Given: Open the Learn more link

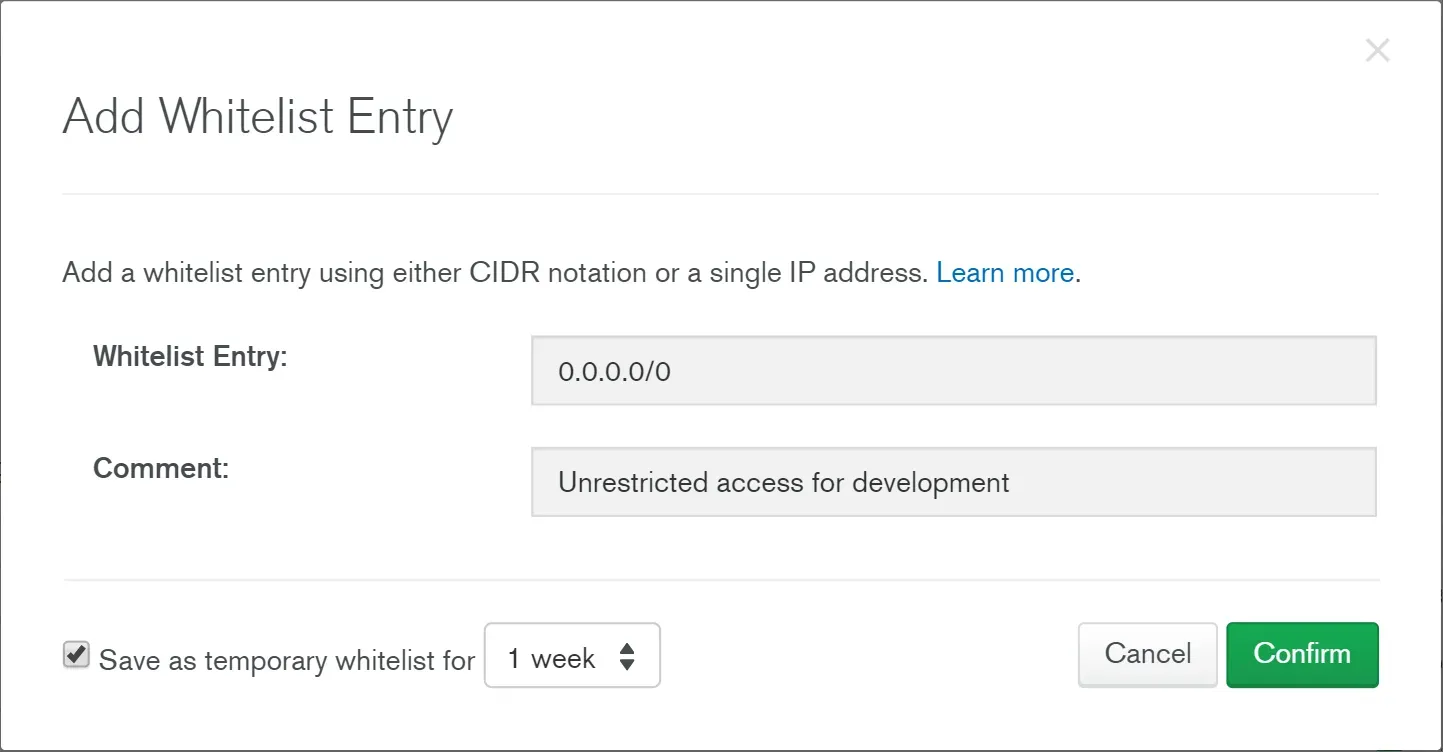Looking at the screenshot, I should pos(1005,273).
